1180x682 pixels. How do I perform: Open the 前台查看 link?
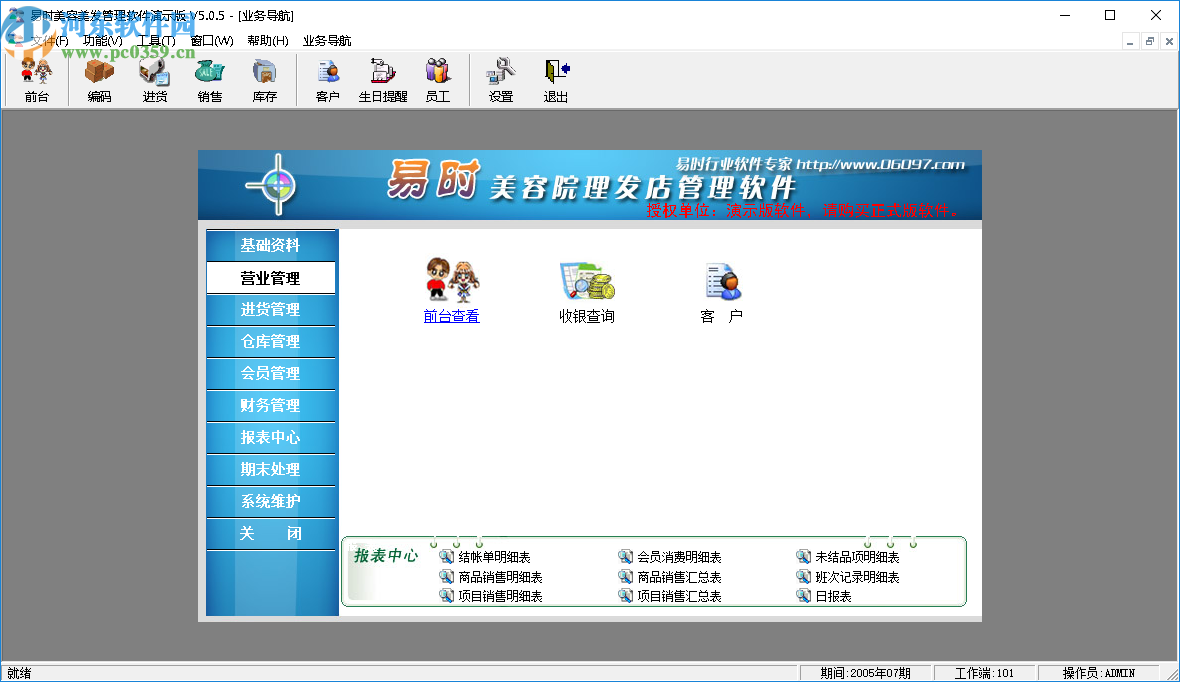(451, 316)
